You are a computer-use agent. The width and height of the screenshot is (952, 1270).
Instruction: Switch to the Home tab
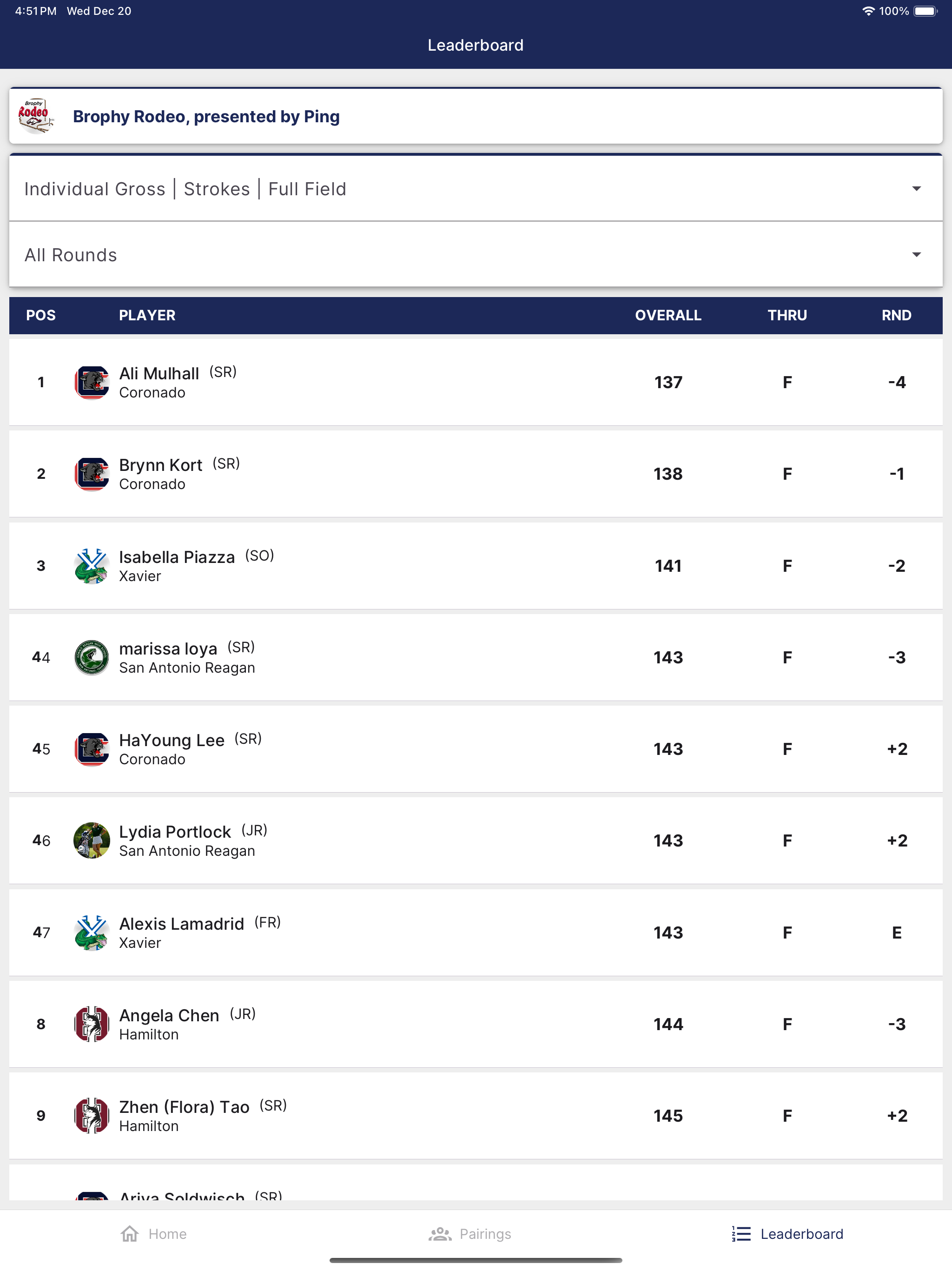(x=153, y=1234)
